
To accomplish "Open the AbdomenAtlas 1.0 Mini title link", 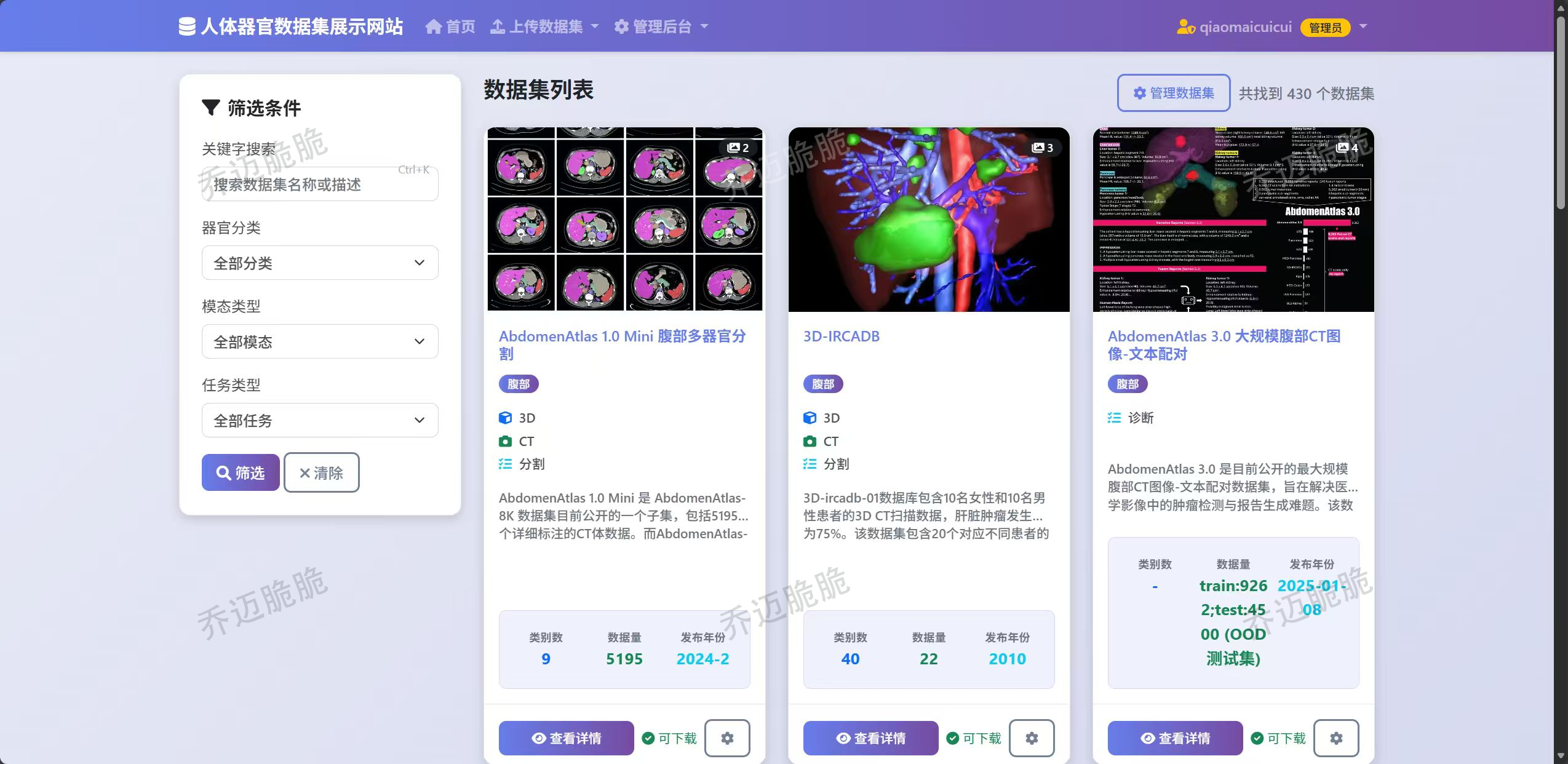I will click(x=622, y=344).
